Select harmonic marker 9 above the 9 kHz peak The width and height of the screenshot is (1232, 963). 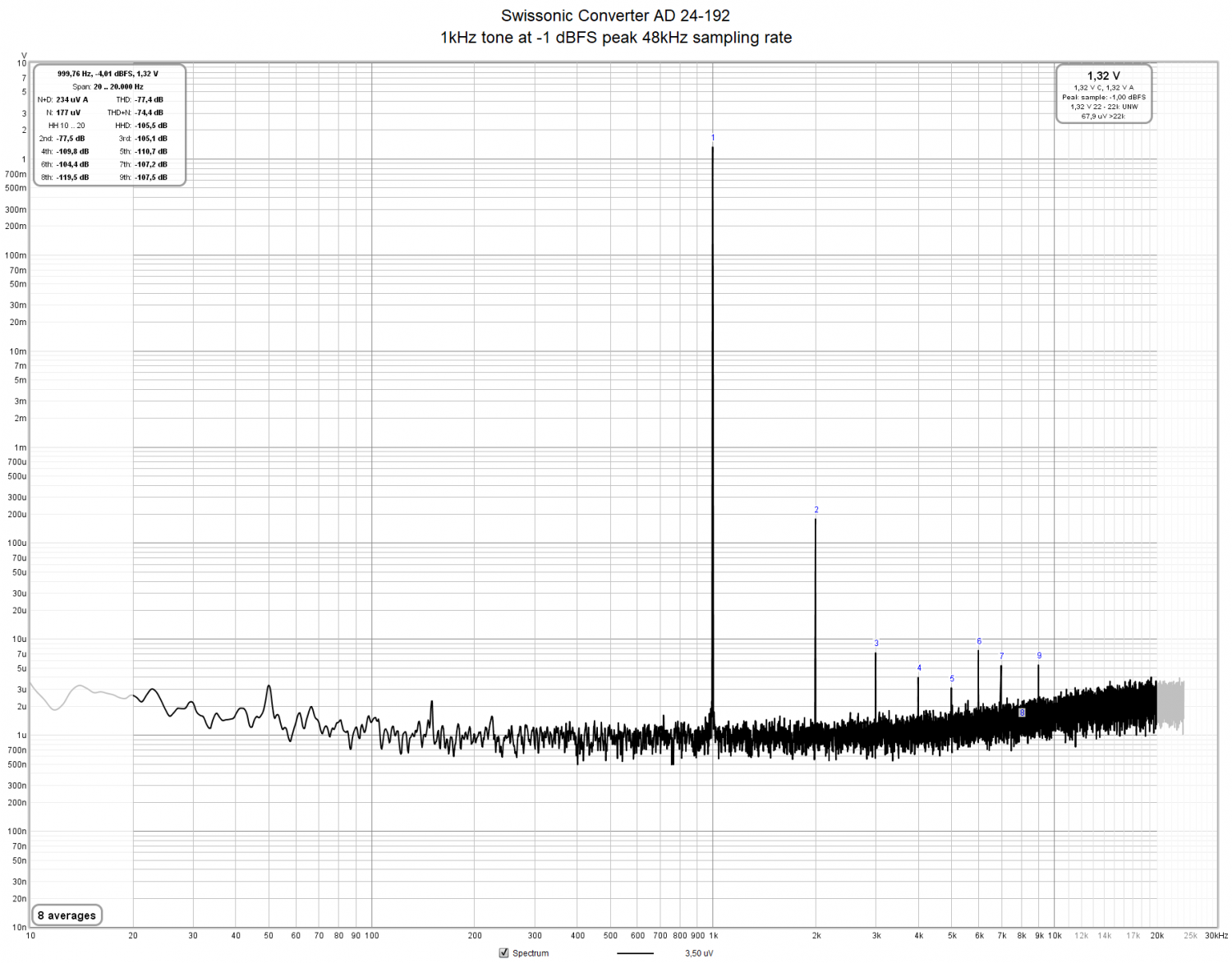[1039, 655]
